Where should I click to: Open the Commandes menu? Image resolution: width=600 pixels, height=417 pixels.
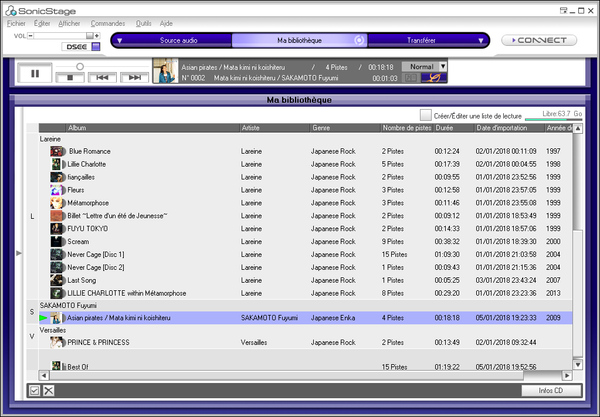click(x=107, y=22)
